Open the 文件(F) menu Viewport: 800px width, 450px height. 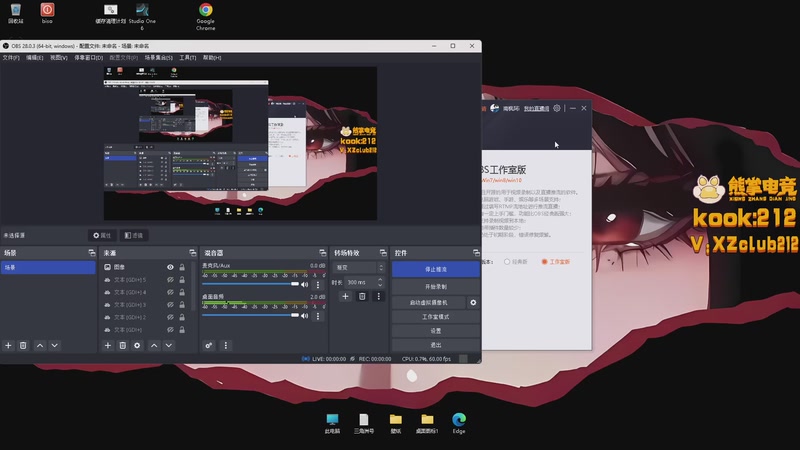pos(11,58)
